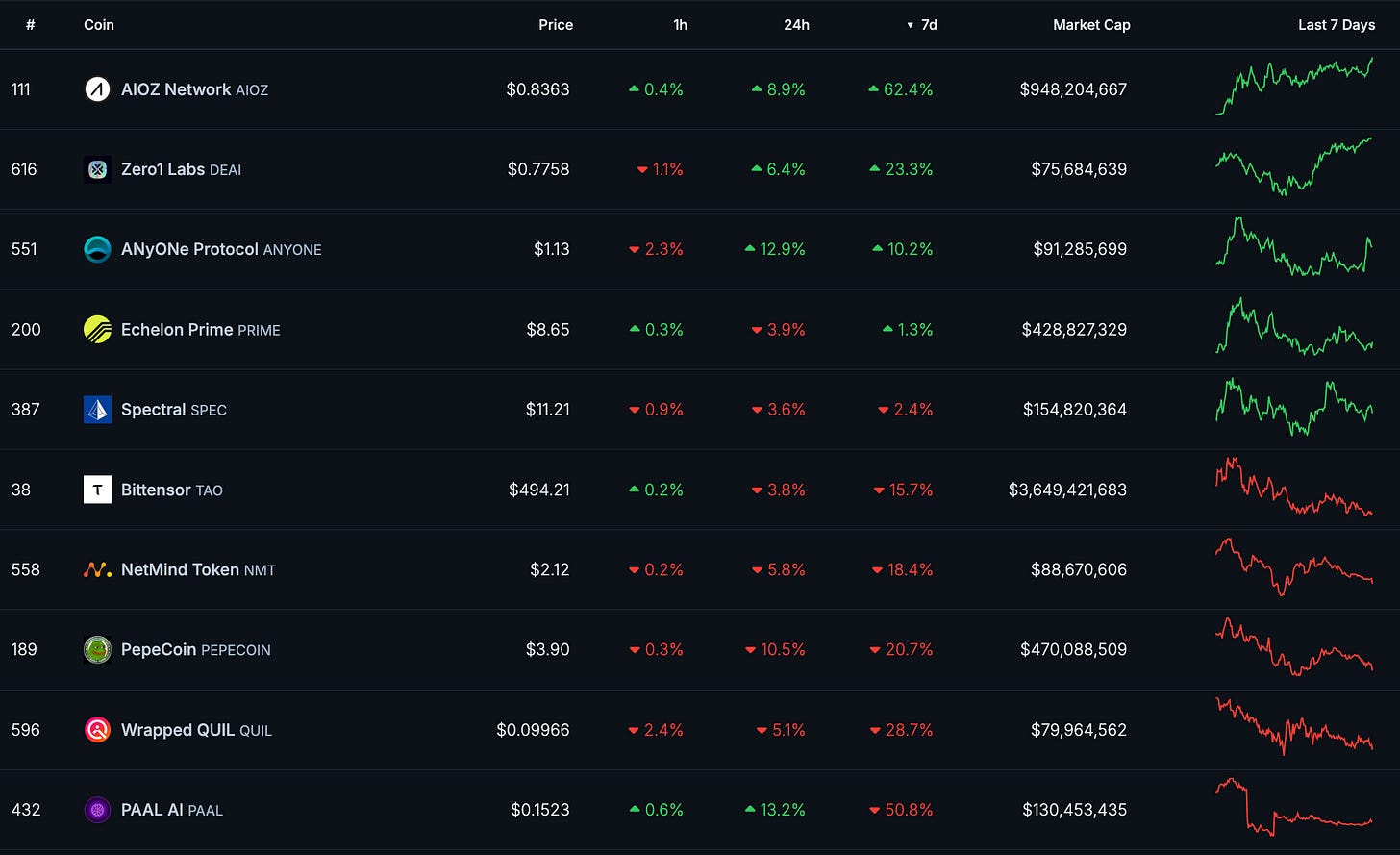The width and height of the screenshot is (1400, 855).
Task: Open the Wrapped QUIL coin page
Action: coord(196,730)
